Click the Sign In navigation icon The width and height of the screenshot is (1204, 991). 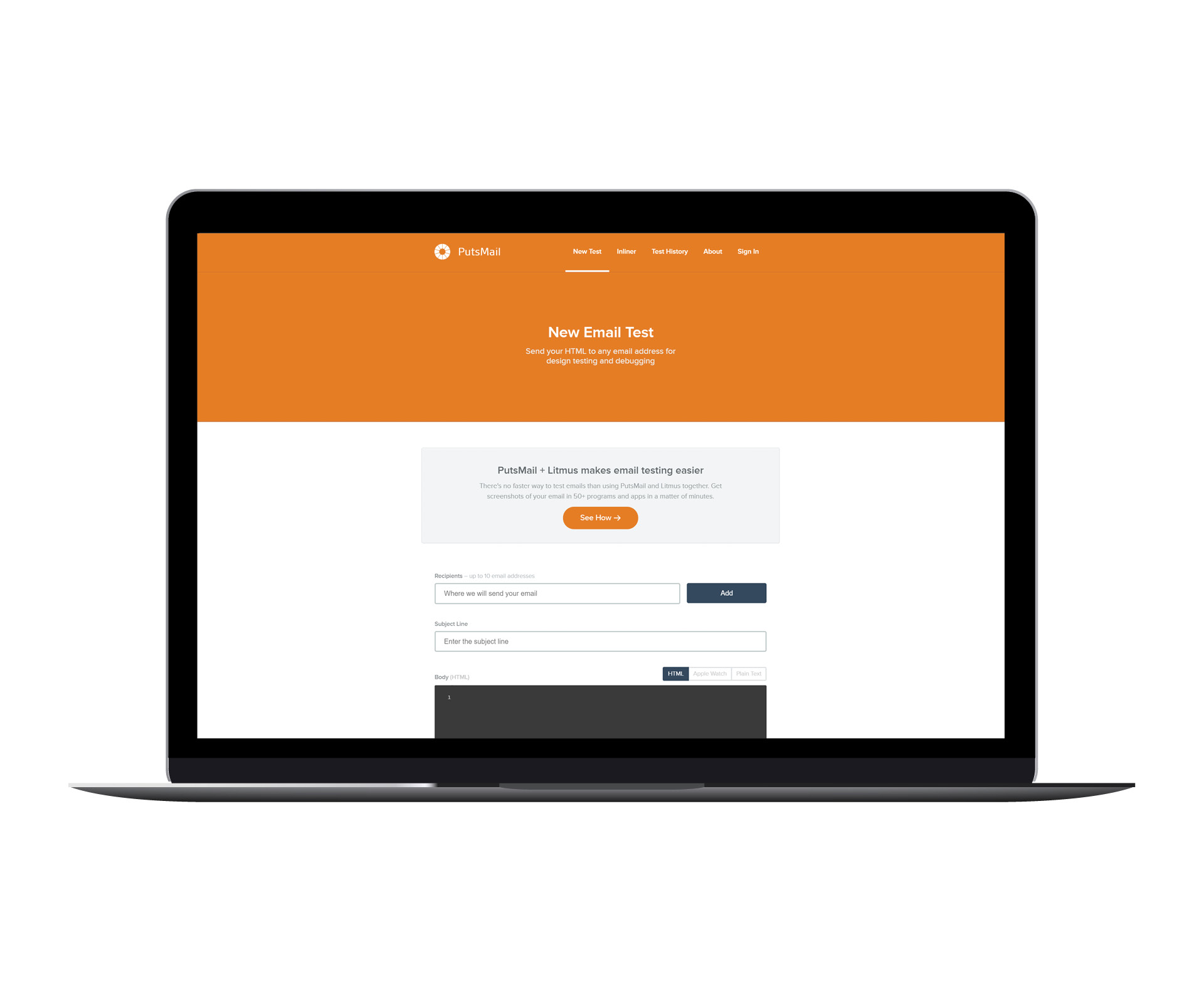[748, 251]
